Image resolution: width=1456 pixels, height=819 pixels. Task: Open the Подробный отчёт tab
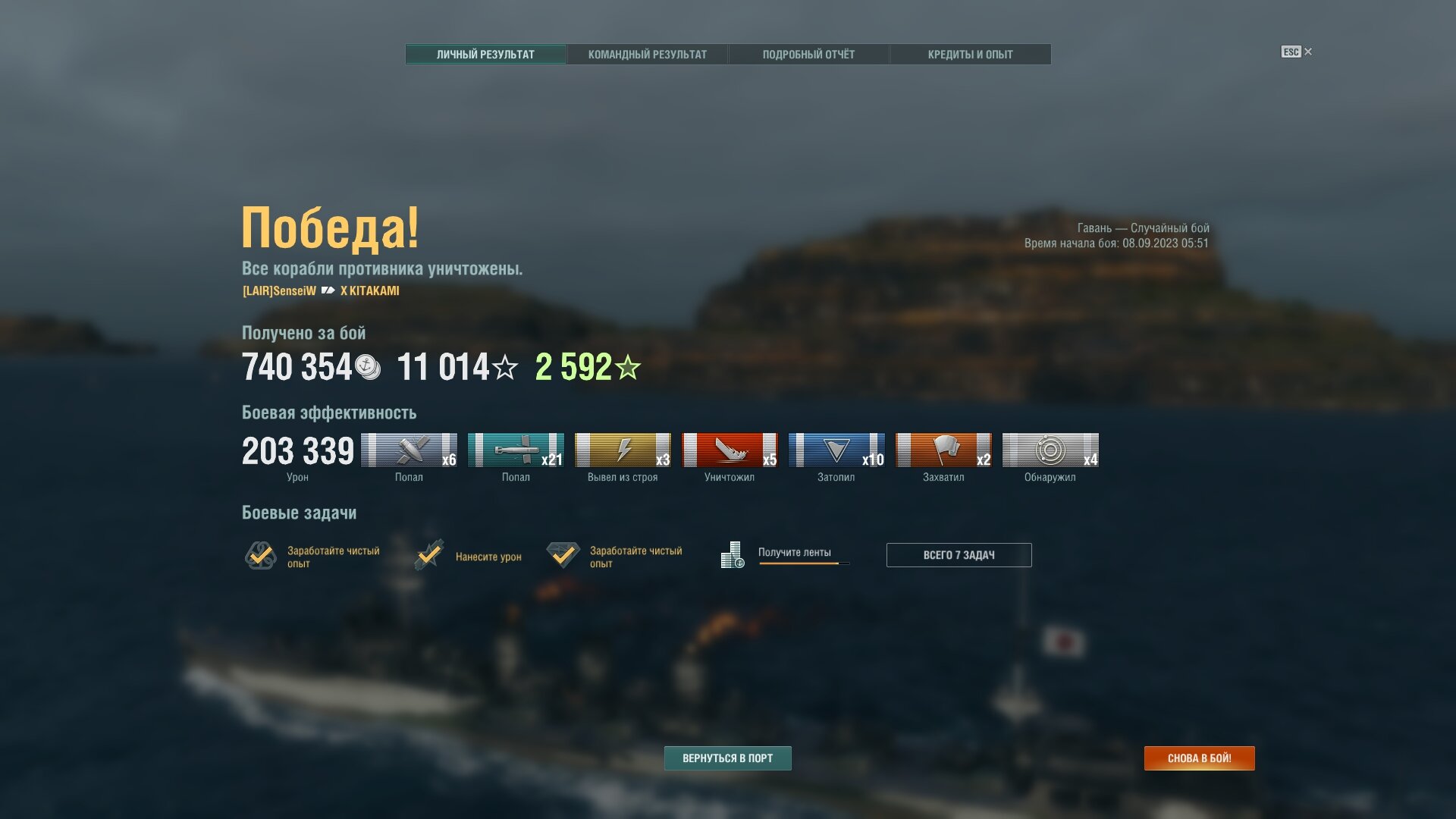pyautogui.click(x=808, y=55)
